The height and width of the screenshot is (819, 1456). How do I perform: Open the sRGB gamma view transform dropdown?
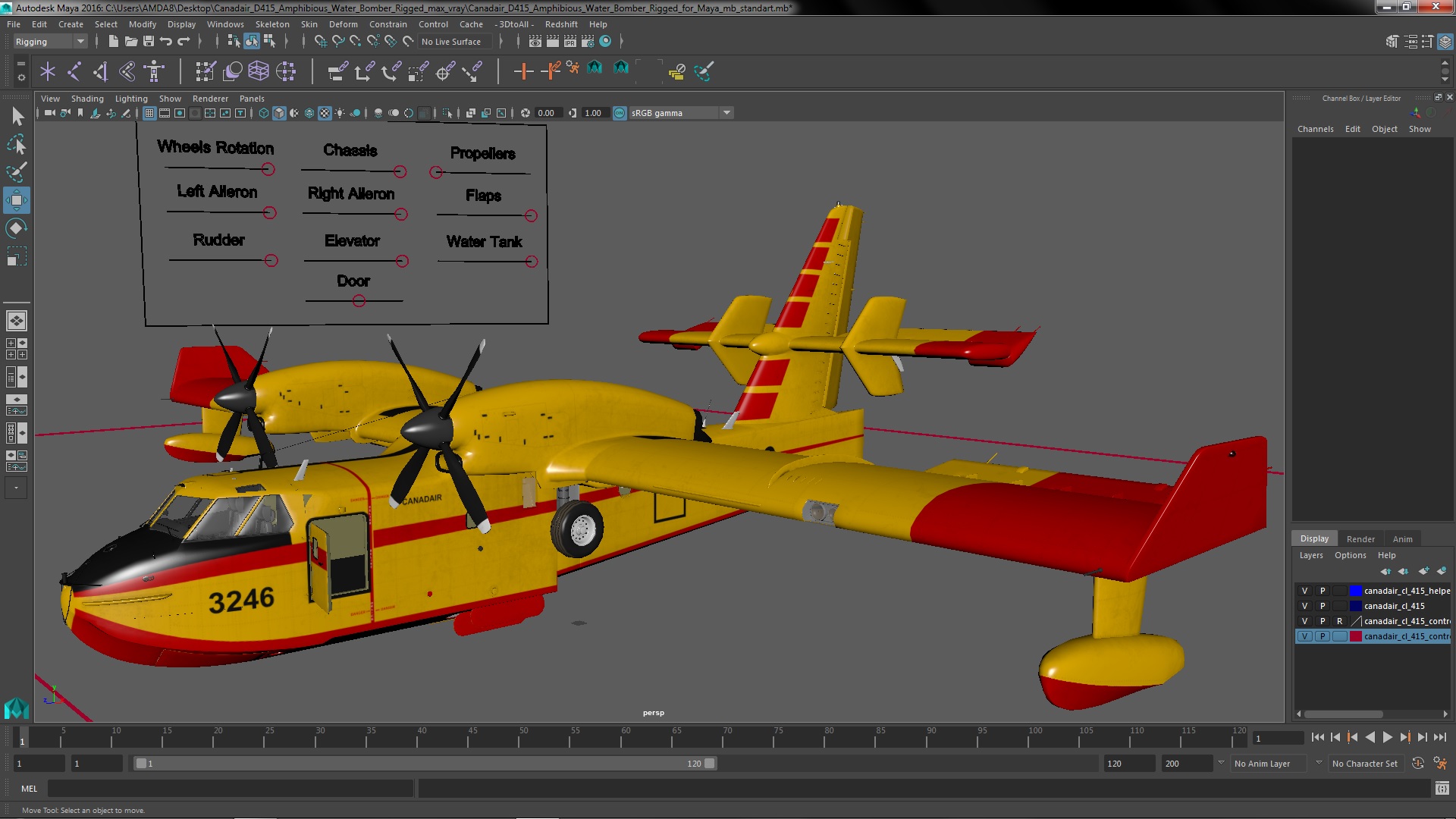[681, 113]
